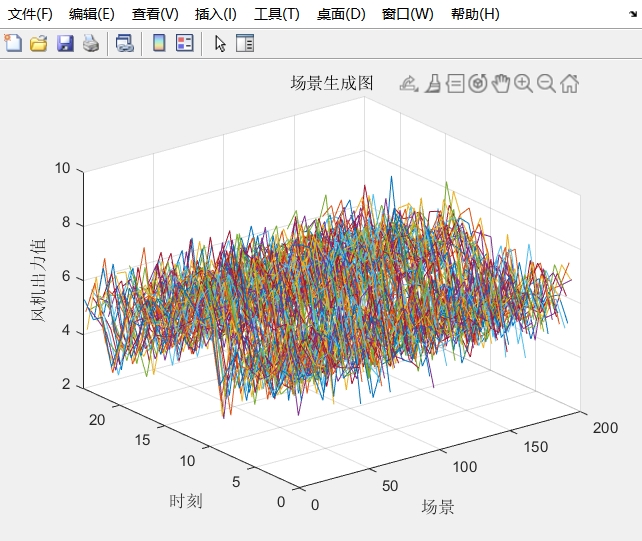This screenshot has width=642, height=541.
Task: Click the tick label 200 on 场景 axis
Action: 605,428
